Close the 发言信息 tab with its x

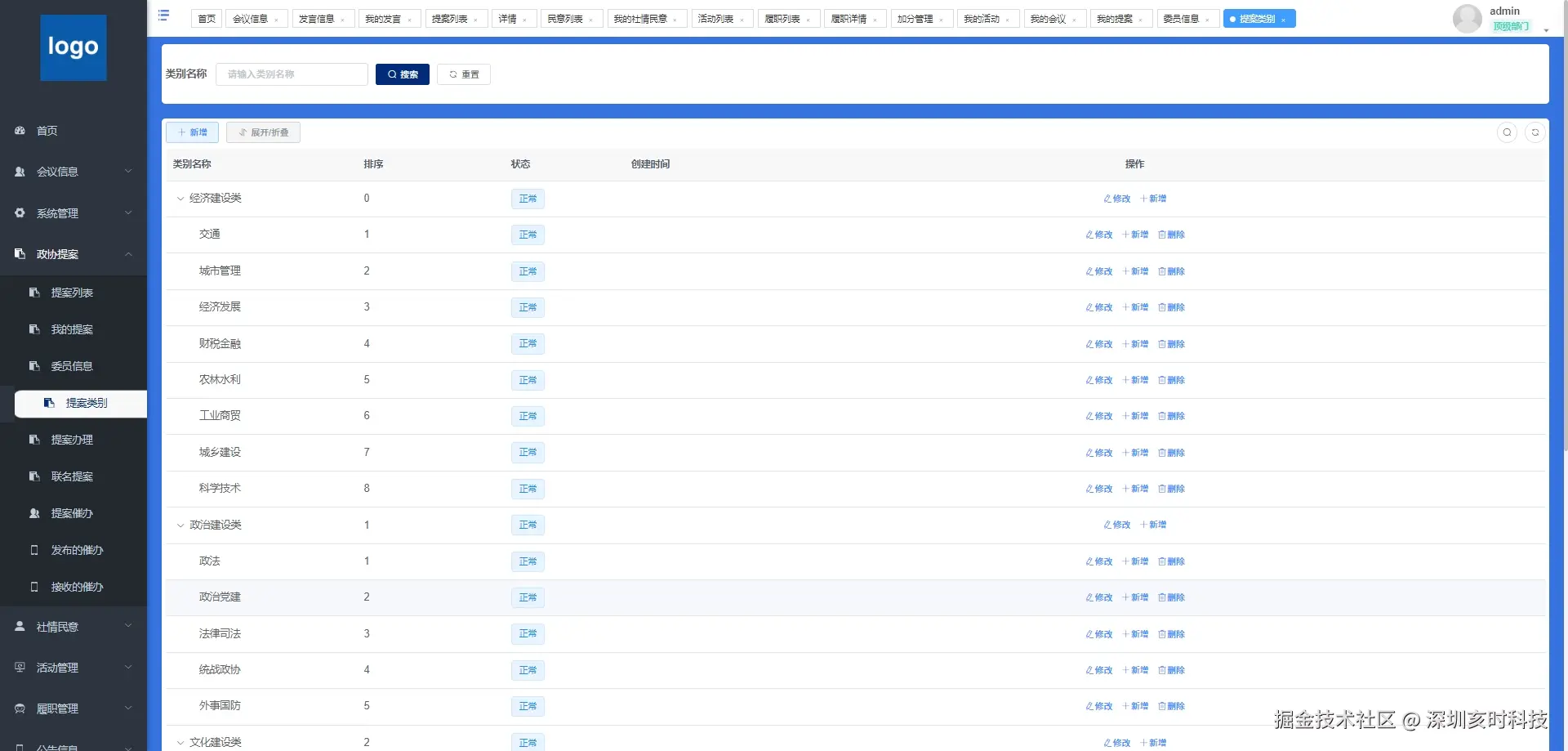343,20
